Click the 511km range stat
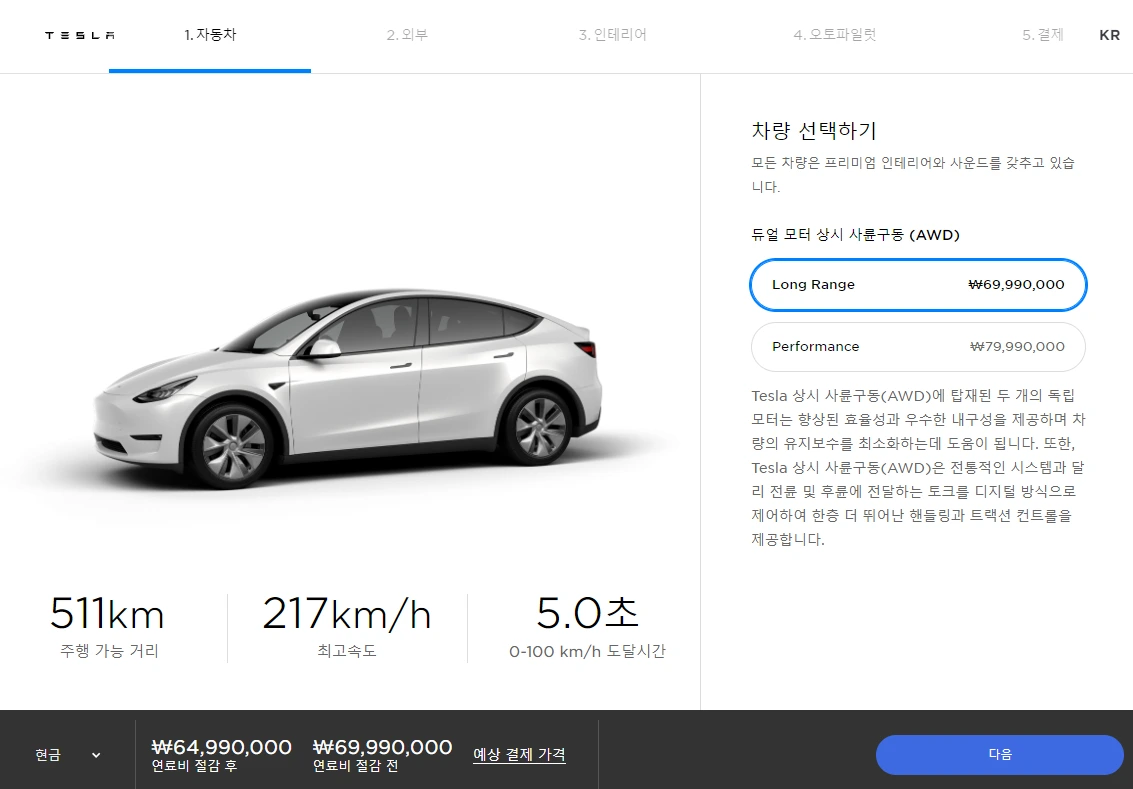Image resolution: width=1133 pixels, height=789 pixels. pyautogui.click(x=108, y=627)
